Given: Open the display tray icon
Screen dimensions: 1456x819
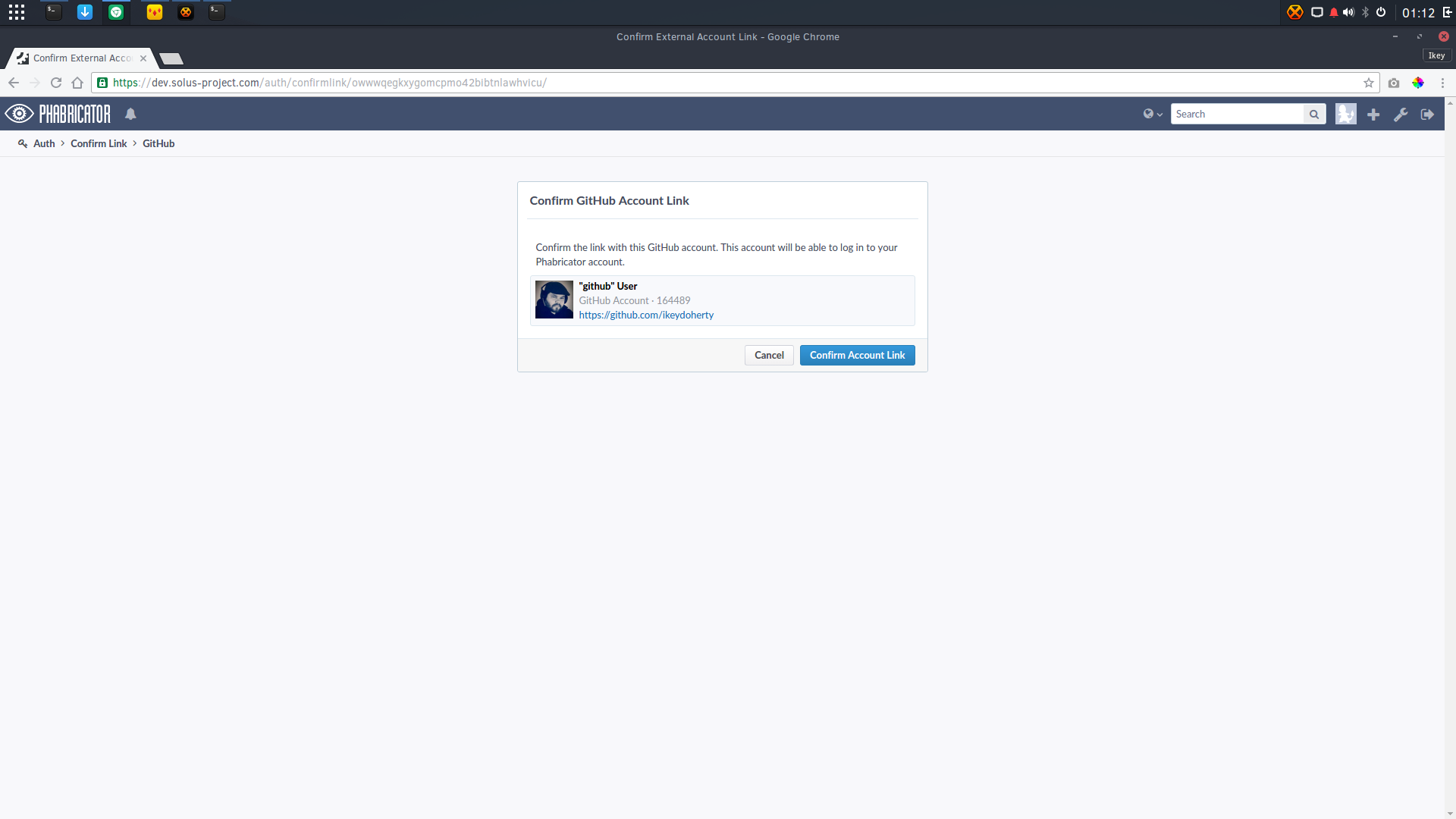Looking at the screenshot, I should pos(1317,12).
